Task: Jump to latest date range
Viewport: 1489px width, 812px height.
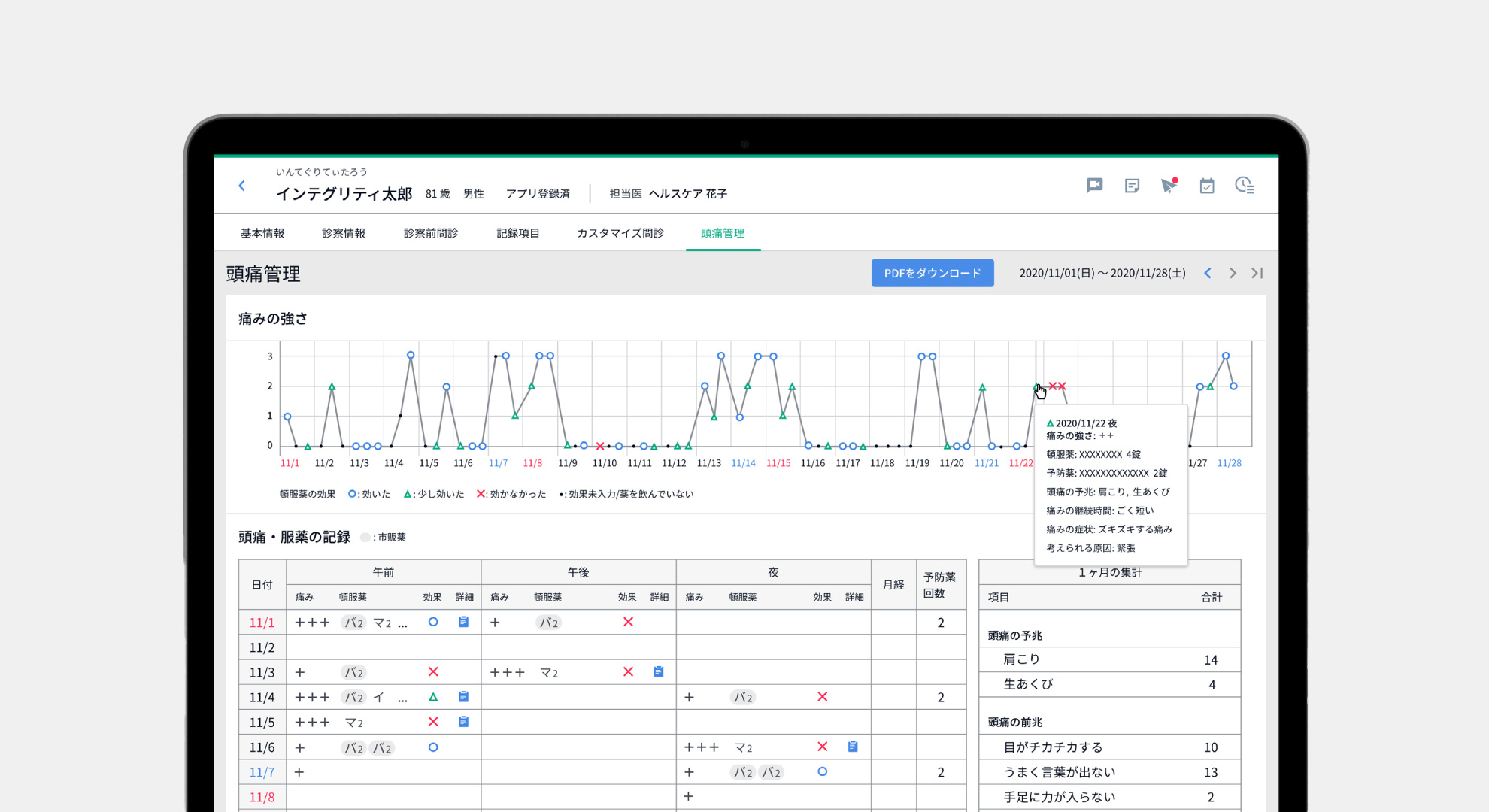Action: click(1257, 273)
